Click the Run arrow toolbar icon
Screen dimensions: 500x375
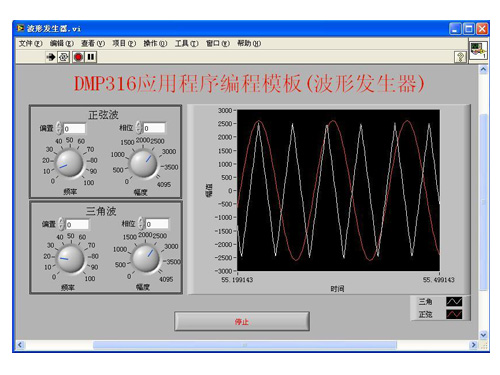pyautogui.click(x=51, y=57)
